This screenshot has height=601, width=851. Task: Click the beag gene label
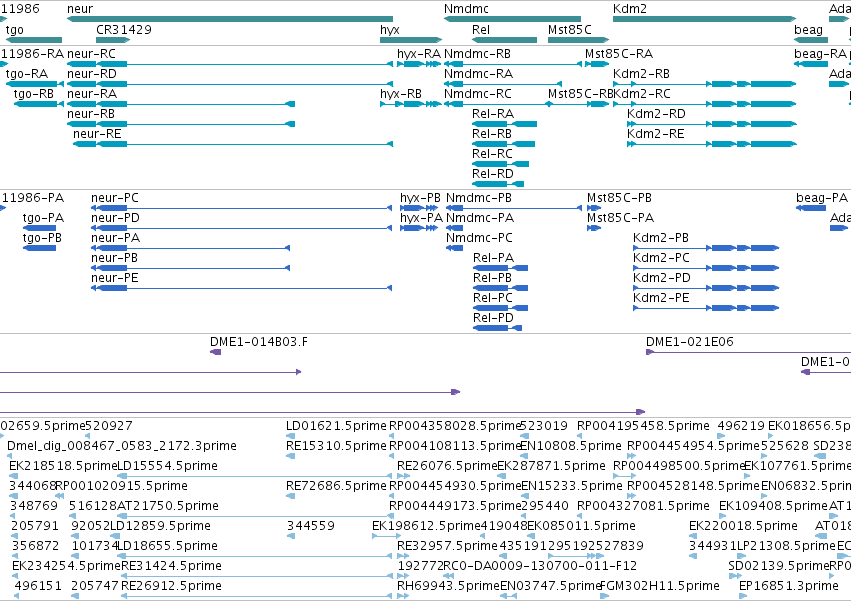coord(809,30)
